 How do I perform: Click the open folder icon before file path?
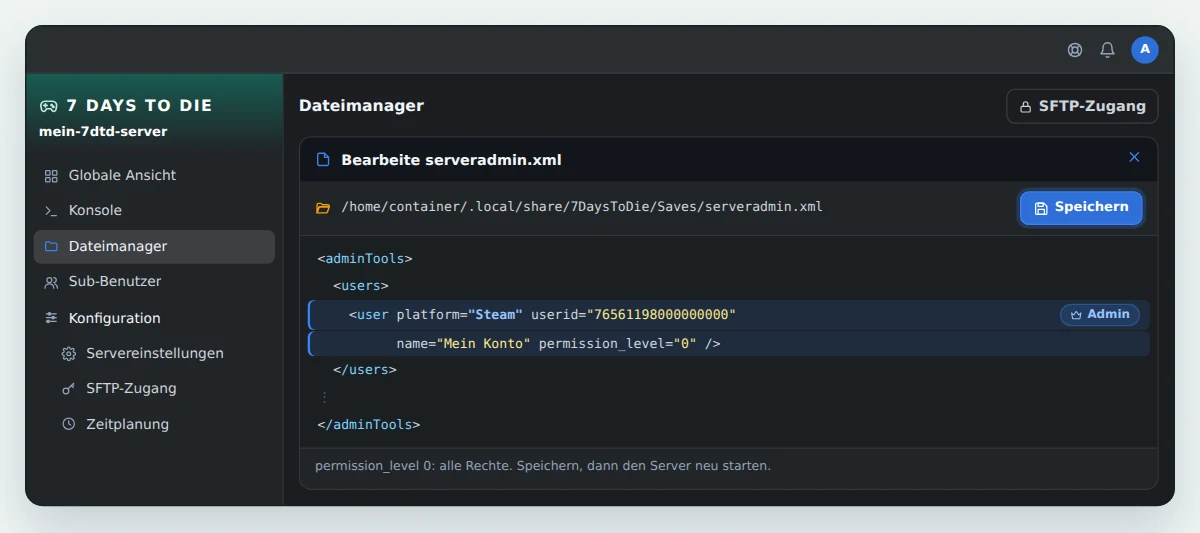pyautogui.click(x=323, y=208)
